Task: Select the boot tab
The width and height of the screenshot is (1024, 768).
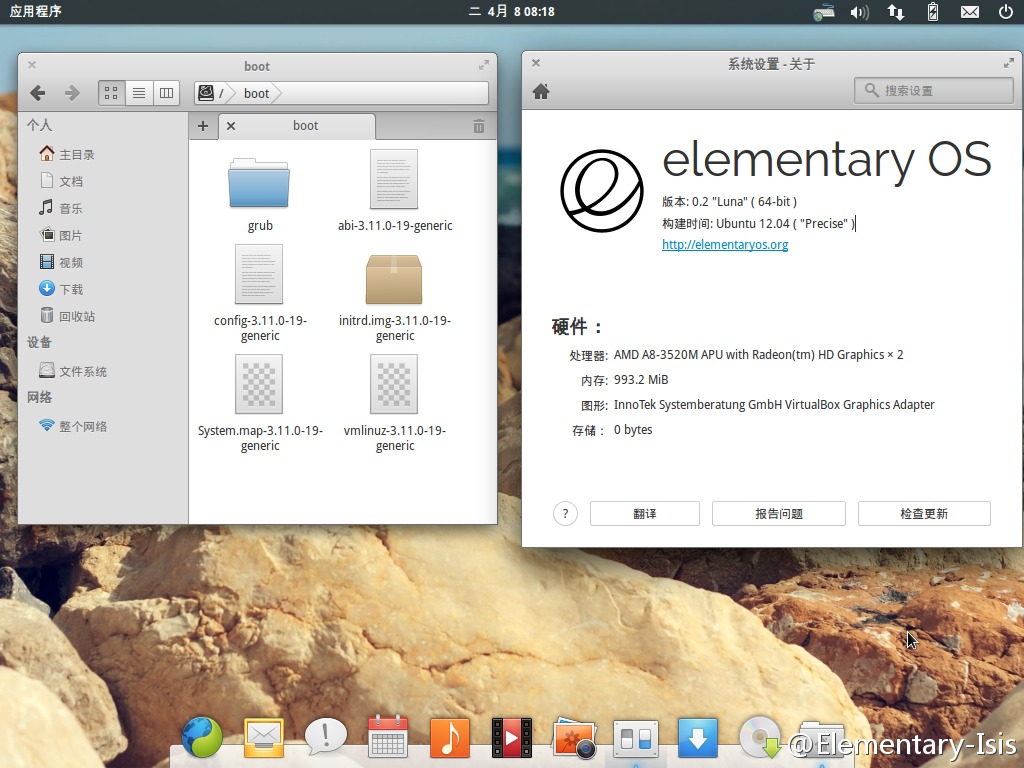Action: pyautogui.click(x=305, y=125)
